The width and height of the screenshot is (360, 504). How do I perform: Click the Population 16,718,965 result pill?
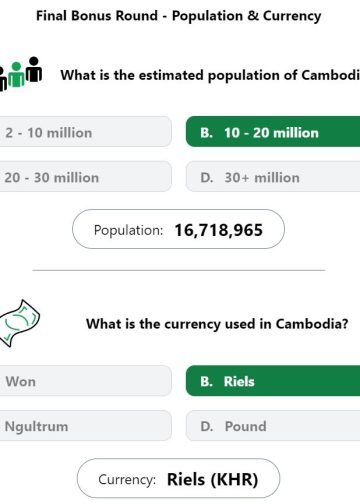coord(178,229)
